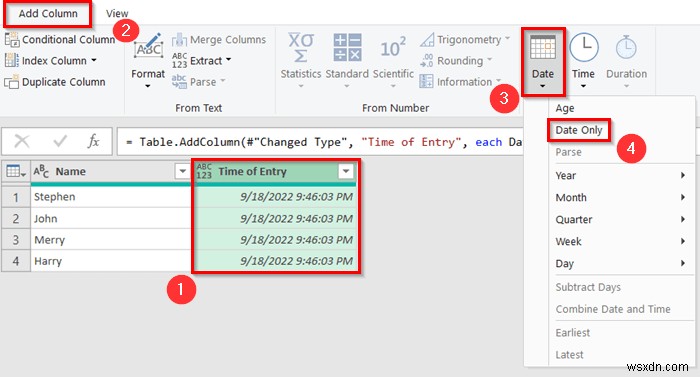
Task: Click the Rounding decimals icon
Action: [427, 60]
